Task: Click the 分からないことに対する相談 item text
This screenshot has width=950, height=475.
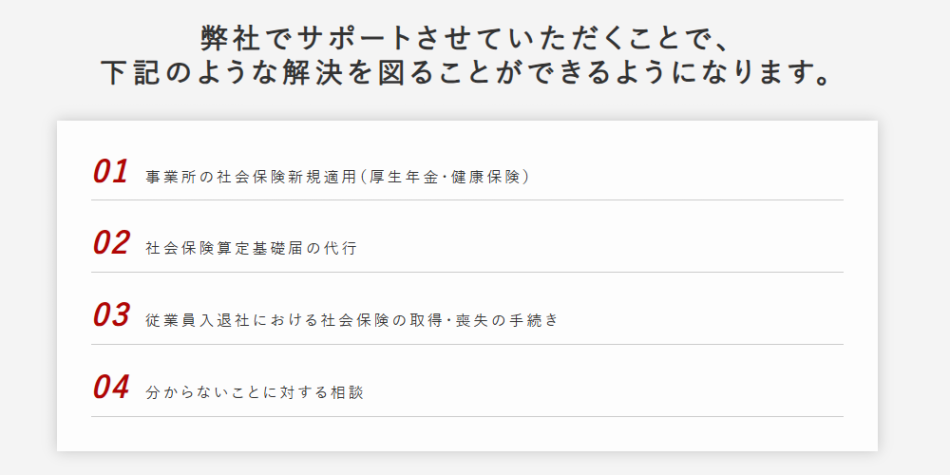Action: [x=254, y=393]
